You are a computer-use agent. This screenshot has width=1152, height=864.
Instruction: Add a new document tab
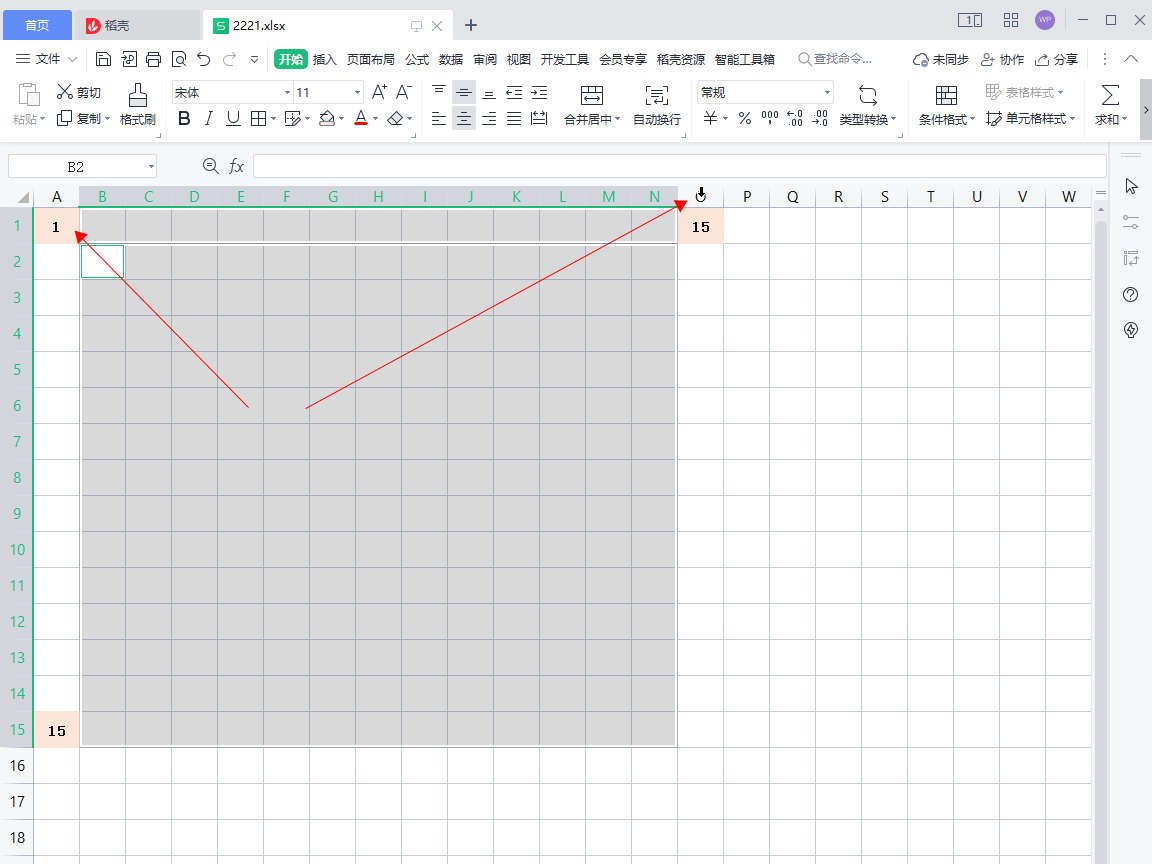(471, 26)
